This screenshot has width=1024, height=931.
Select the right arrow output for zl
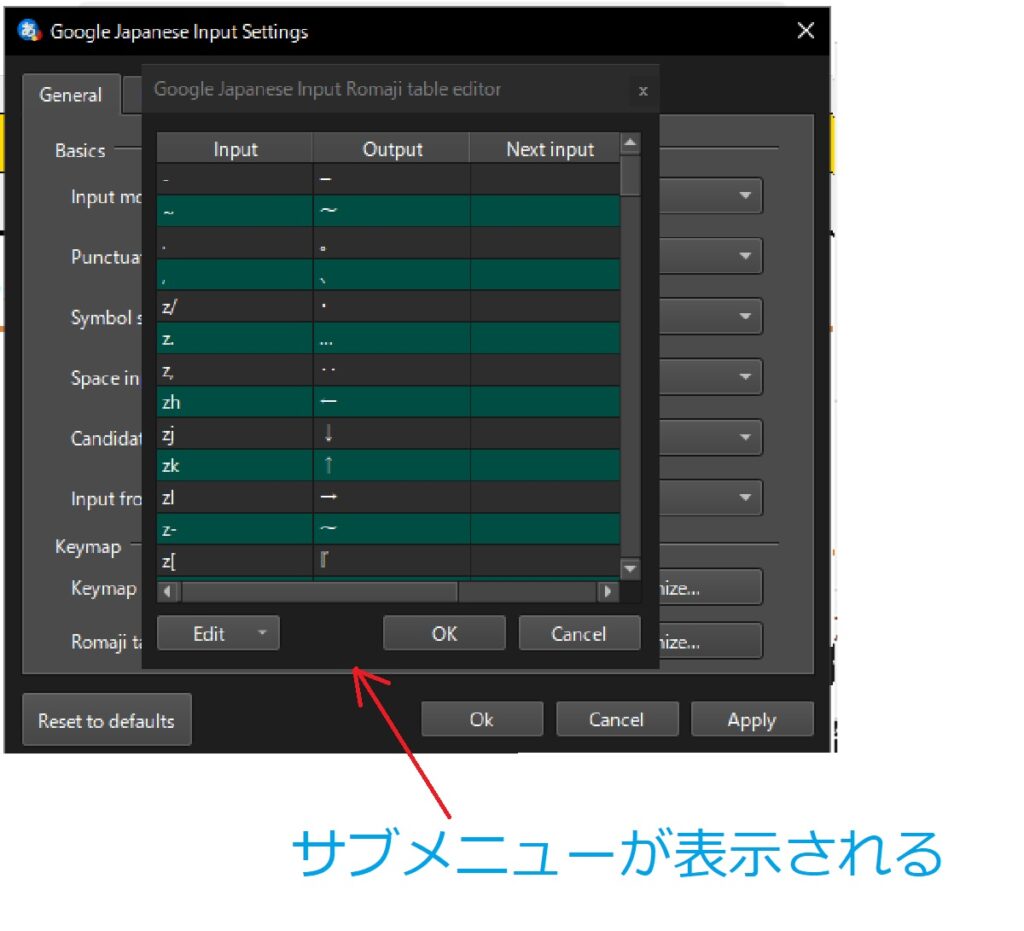(x=392, y=498)
